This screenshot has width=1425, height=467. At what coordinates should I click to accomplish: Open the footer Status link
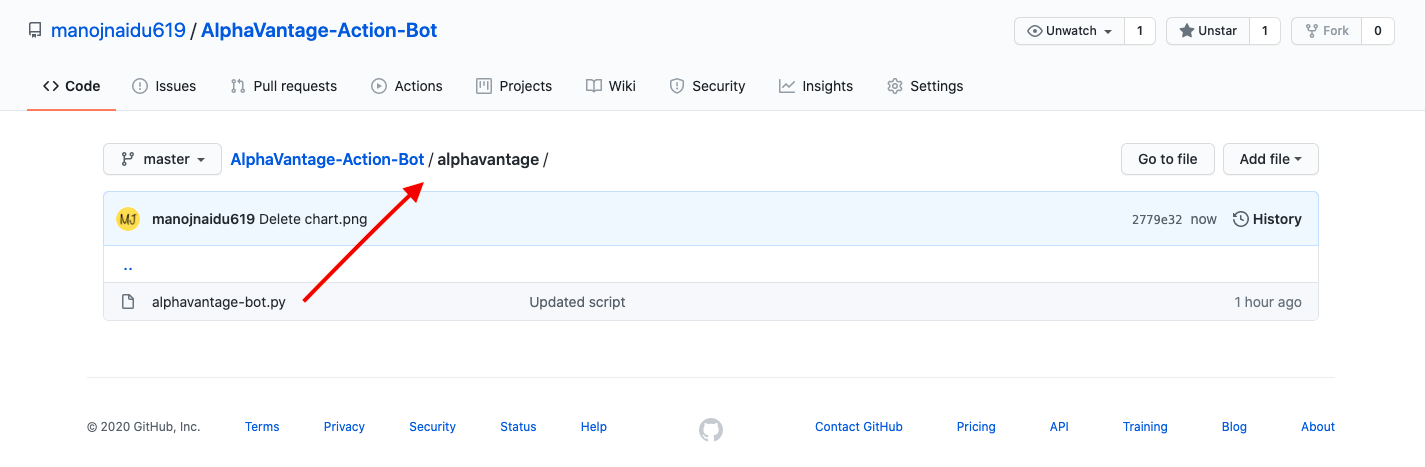(x=518, y=427)
